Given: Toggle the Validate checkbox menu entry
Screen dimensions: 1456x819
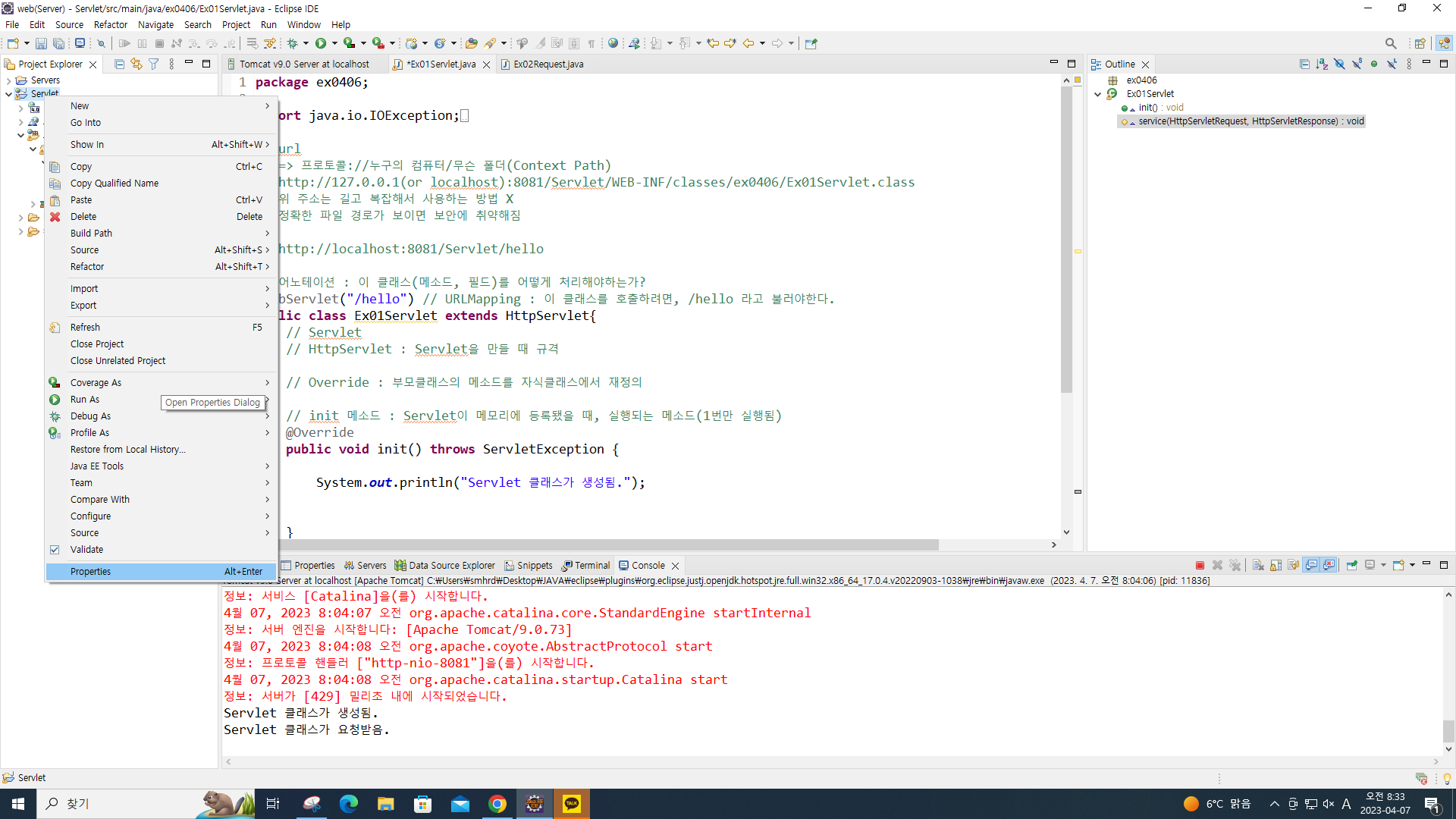Looking at the screenshot, I should tap(86, 550).
